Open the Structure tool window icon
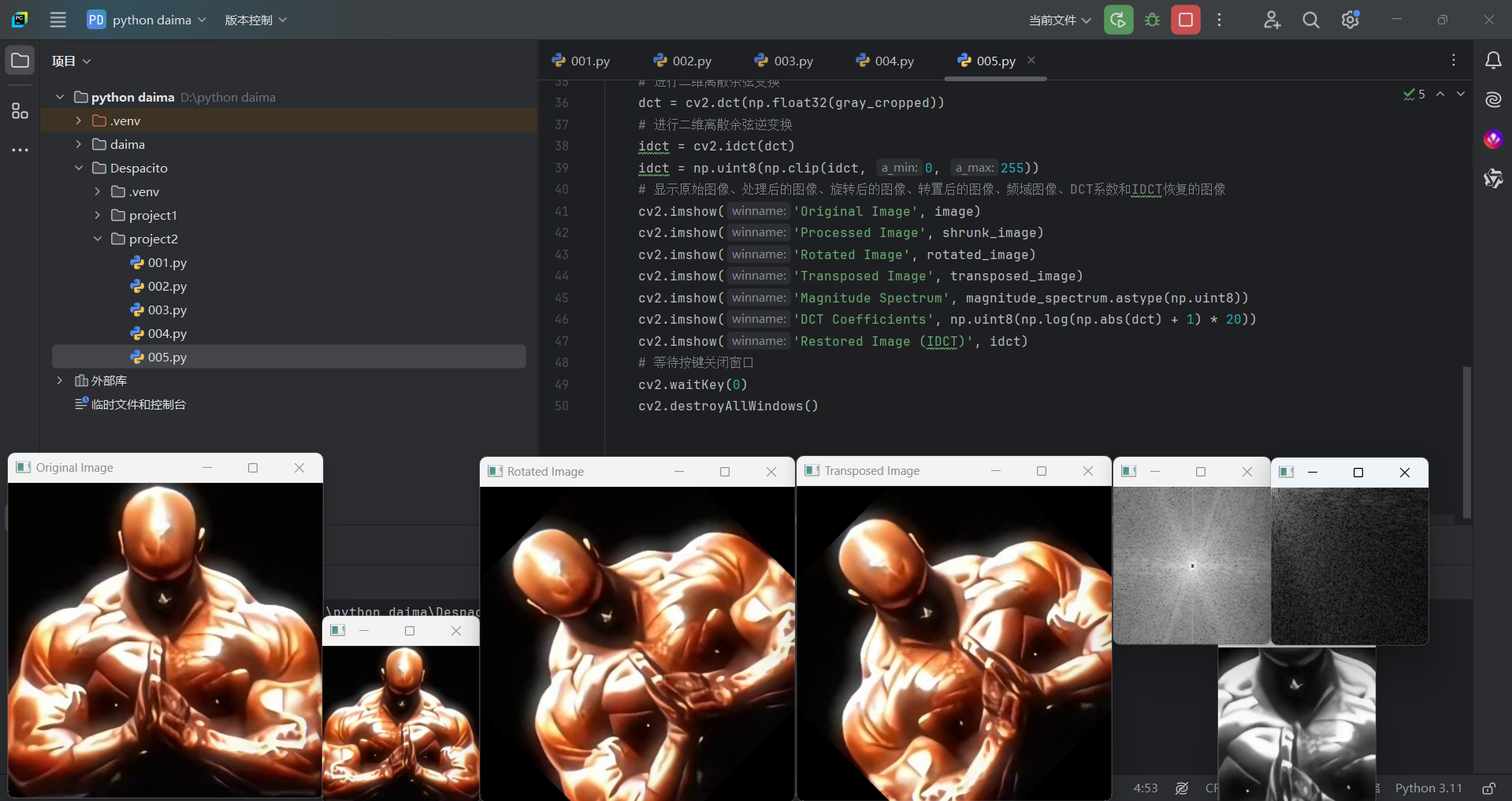The width and height of the screenshot is (1512, 801). (x=20, y=111)
